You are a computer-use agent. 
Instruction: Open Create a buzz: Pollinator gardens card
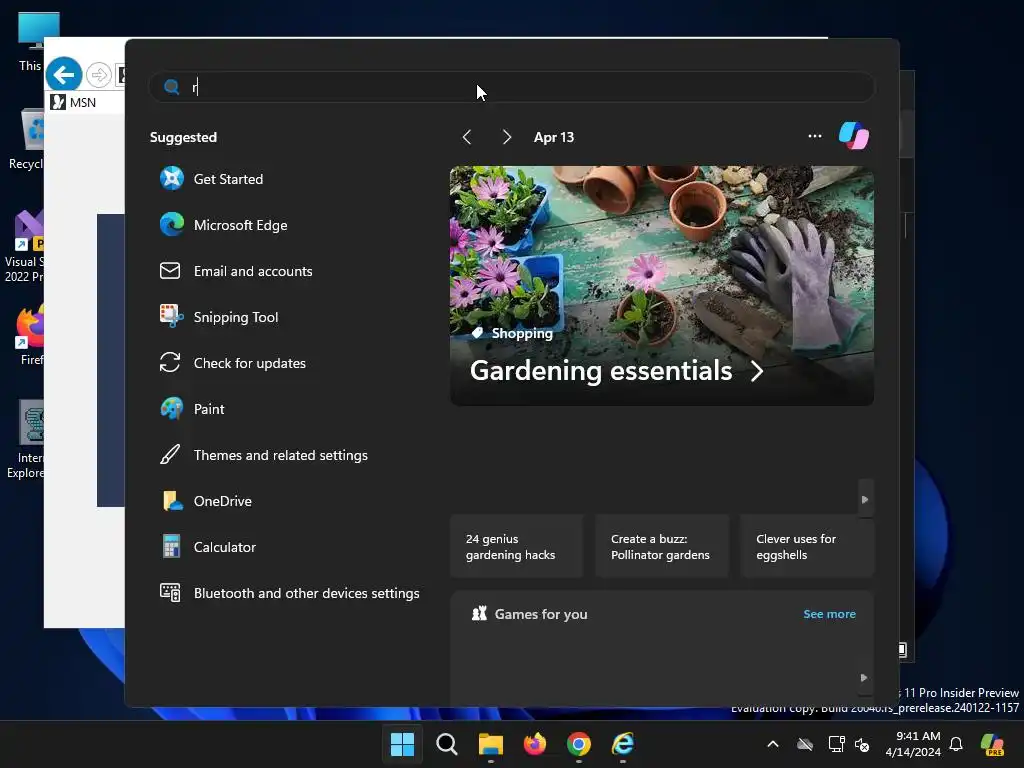662,547
